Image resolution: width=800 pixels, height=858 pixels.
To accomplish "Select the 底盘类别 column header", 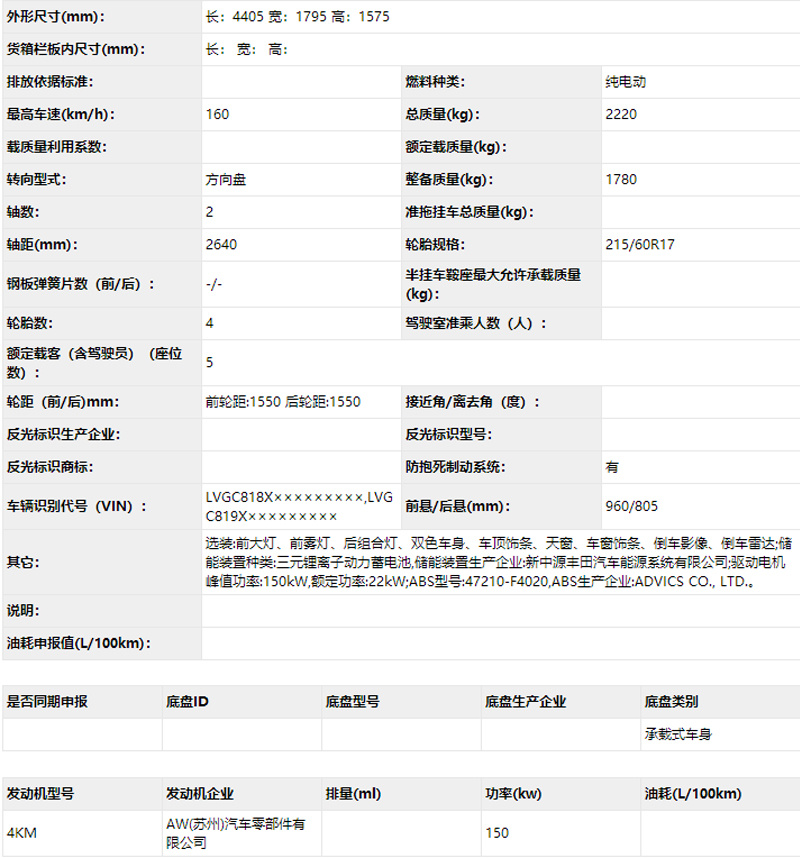I will tap(671, 702).
